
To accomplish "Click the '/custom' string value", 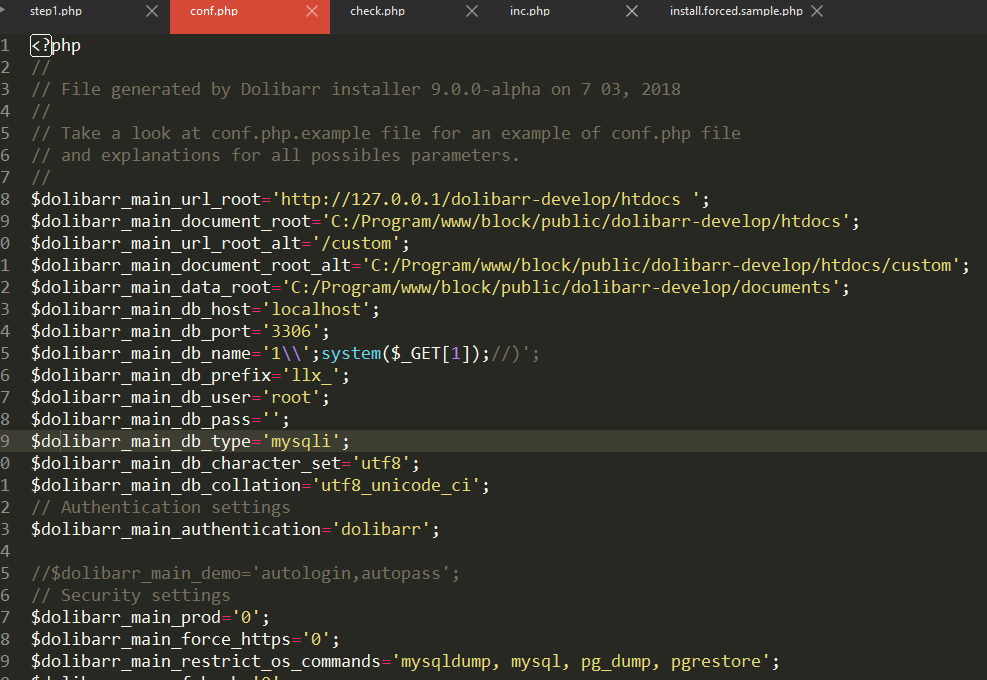I will (x=361, y=244).
